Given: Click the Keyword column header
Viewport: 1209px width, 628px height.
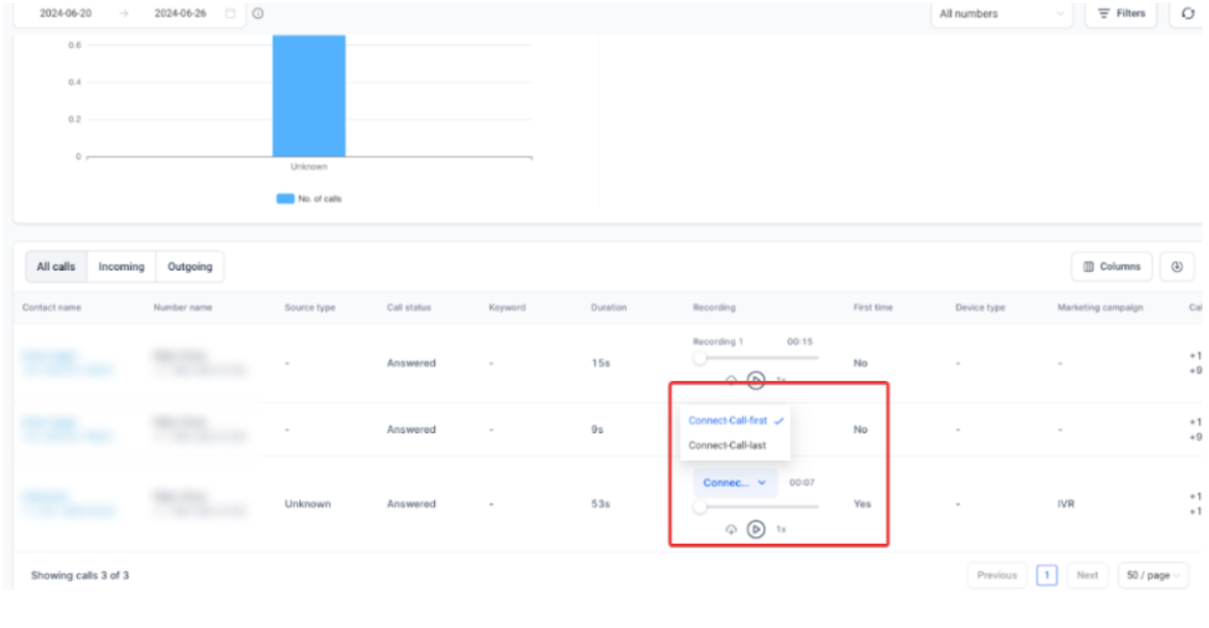Looking at the screenshot, I should pyautogui.click(x=507, y=308).
